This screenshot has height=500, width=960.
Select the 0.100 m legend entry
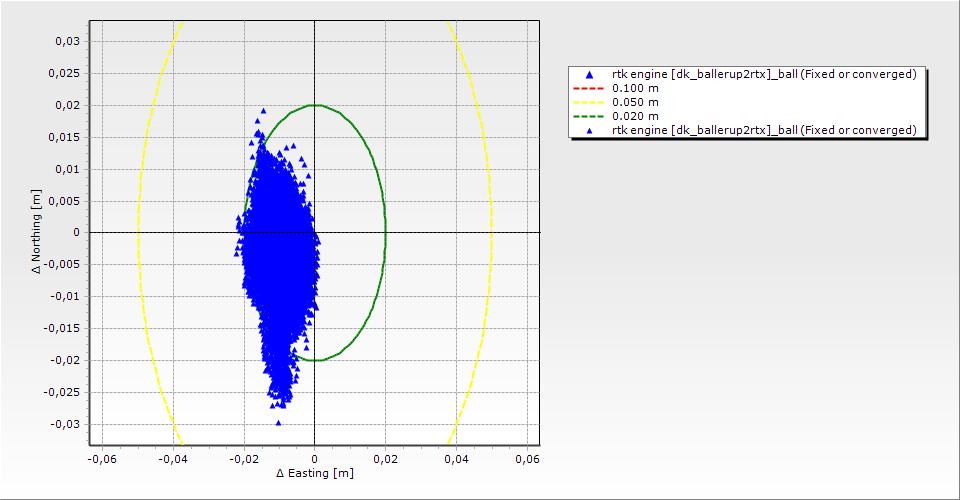[635, 88]
